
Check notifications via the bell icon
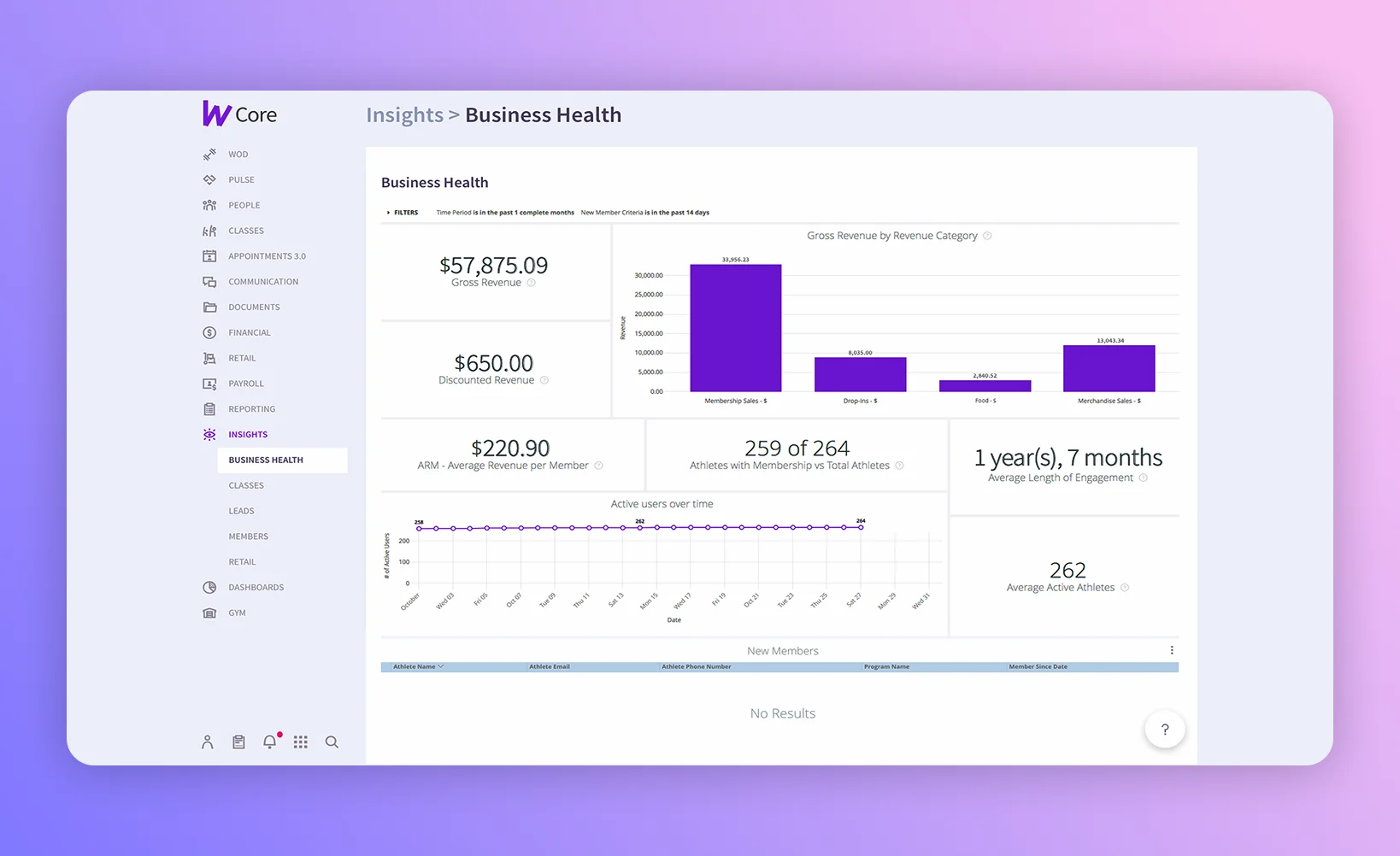coord(269,742)
